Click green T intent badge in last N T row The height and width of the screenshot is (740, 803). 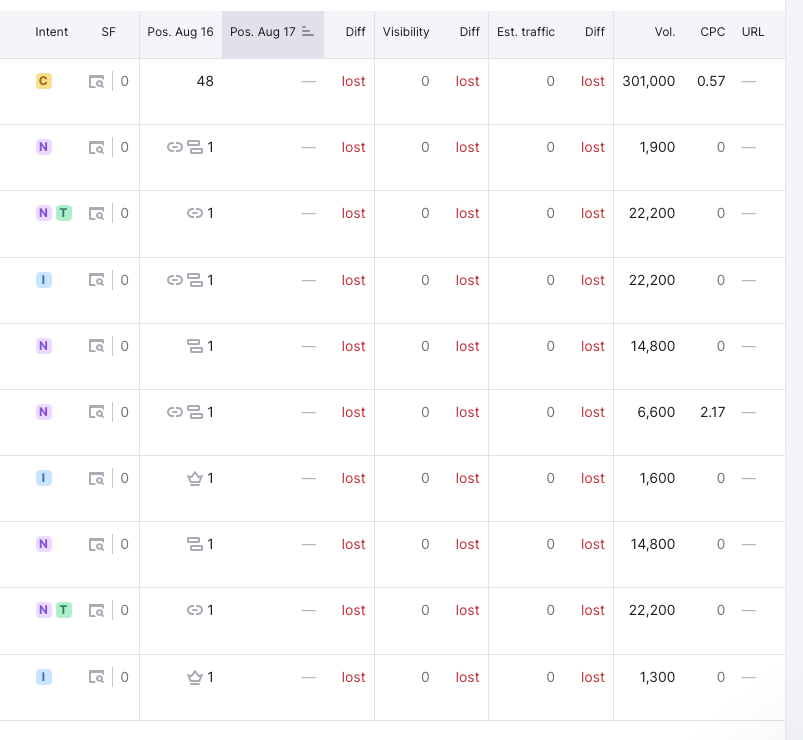click(64, 610)
